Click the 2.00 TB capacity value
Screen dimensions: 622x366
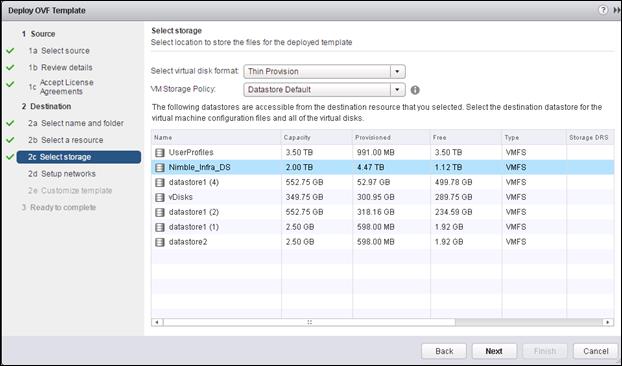299,168
